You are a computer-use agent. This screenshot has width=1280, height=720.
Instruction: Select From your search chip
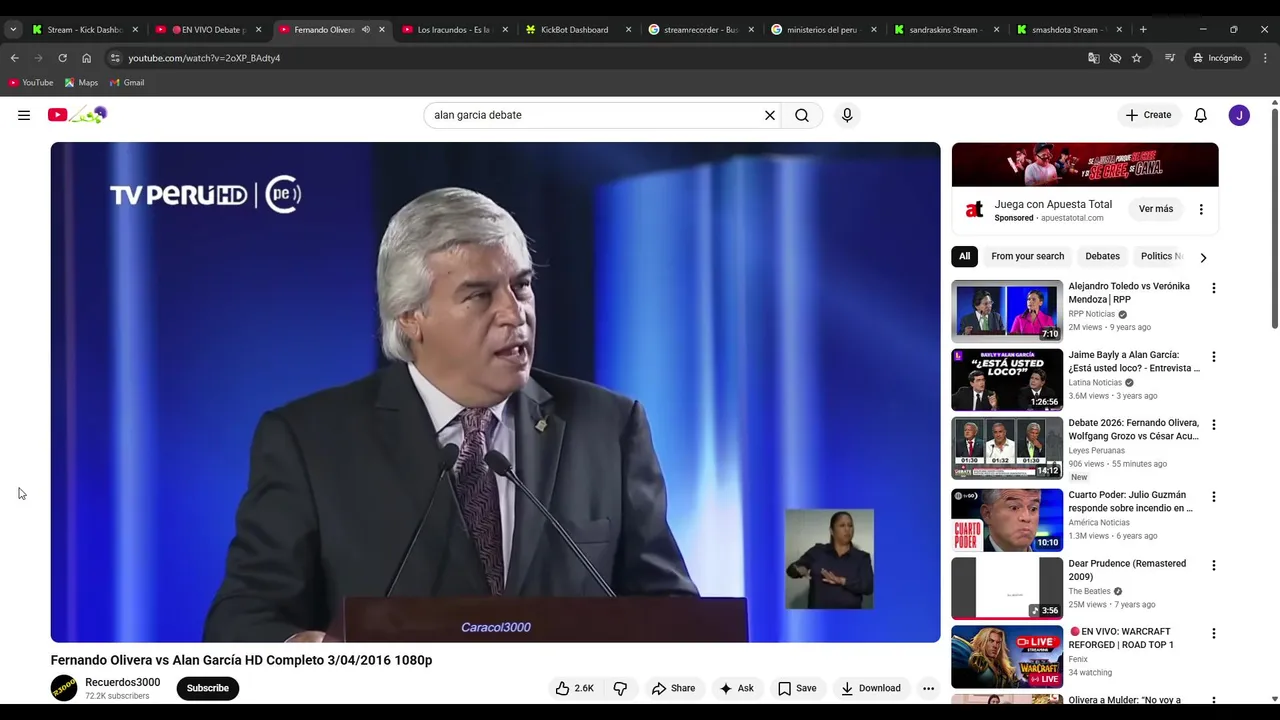[x=1027, y=257]
